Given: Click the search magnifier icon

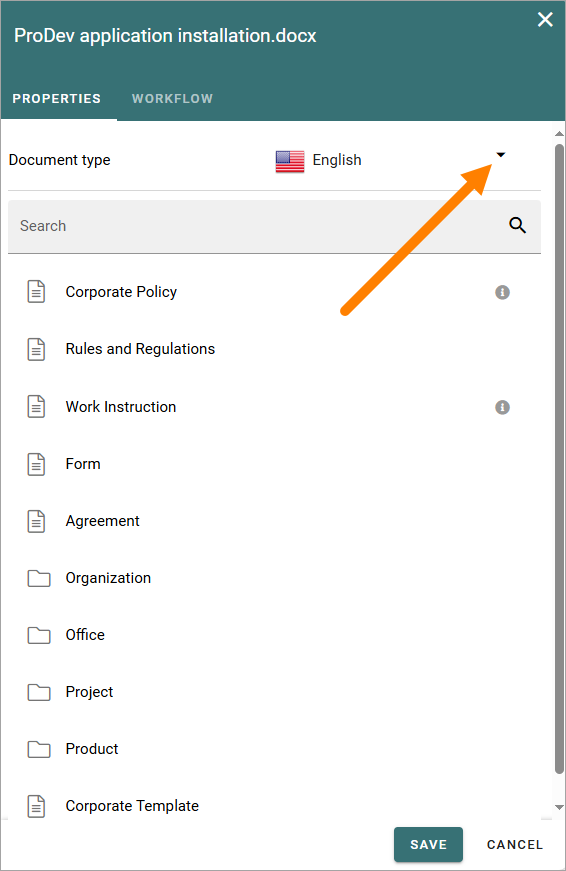Looking at the screenshot, I should tap(517, 226).
